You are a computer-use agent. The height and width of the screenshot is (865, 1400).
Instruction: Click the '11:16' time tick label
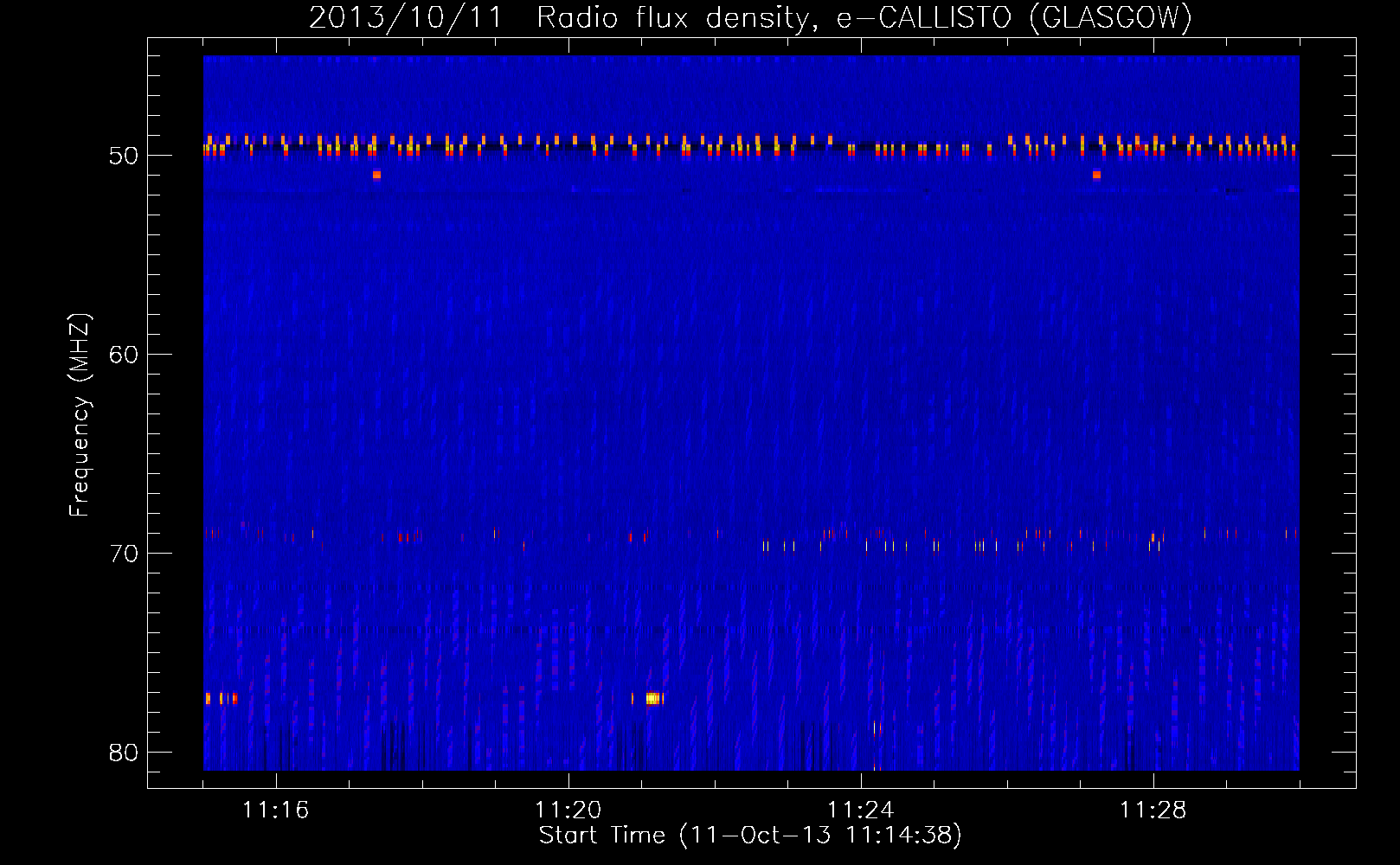(275, 811)
